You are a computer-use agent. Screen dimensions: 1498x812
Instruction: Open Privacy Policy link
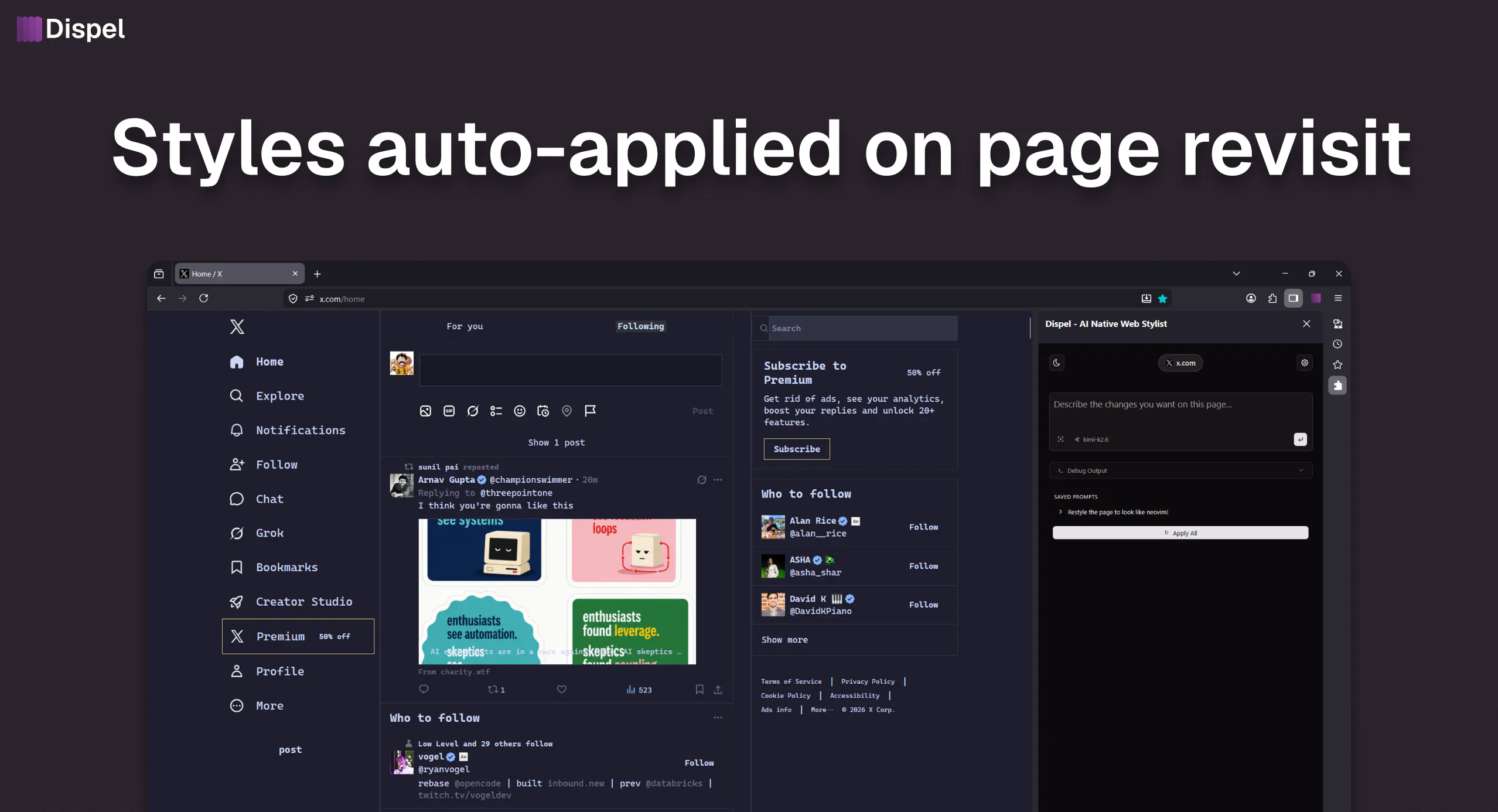[x=868, y=681]
